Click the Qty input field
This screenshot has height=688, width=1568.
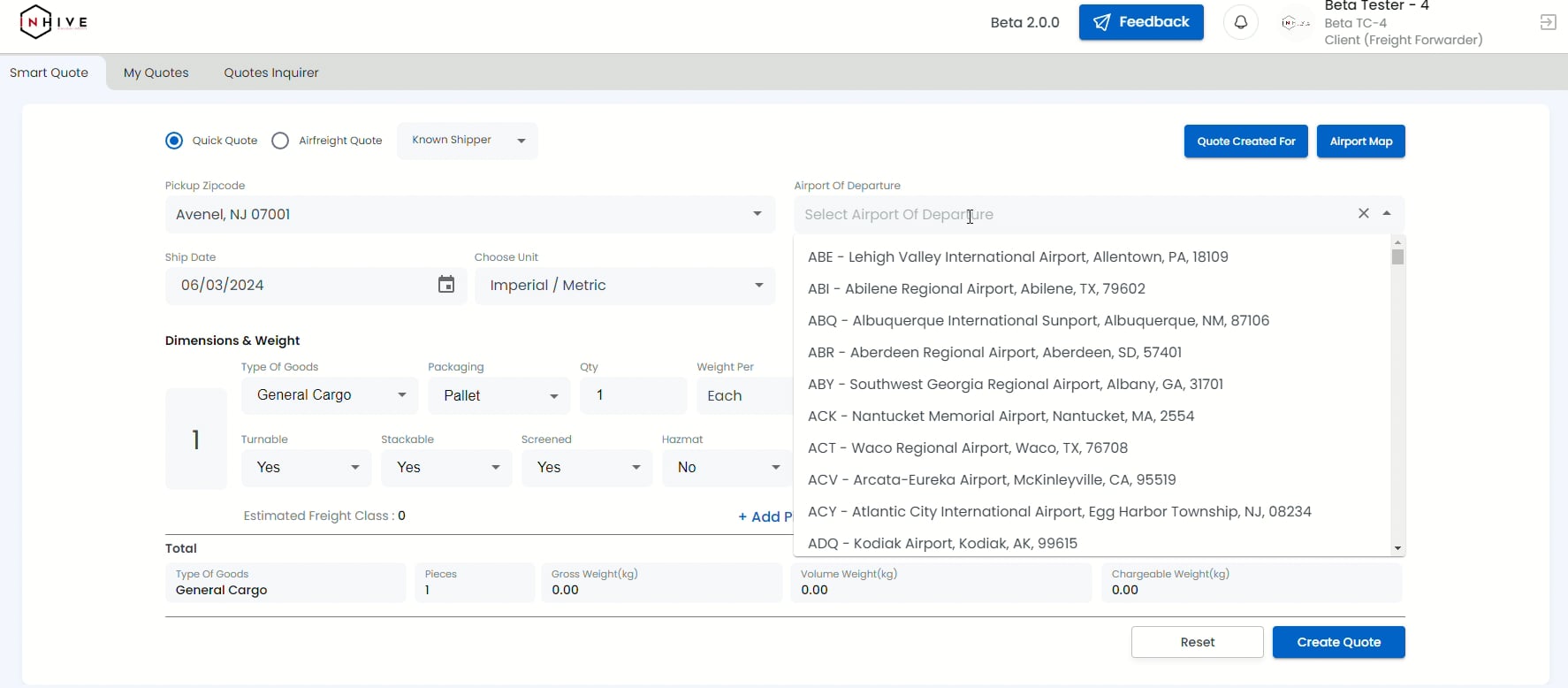coord(634,395)
